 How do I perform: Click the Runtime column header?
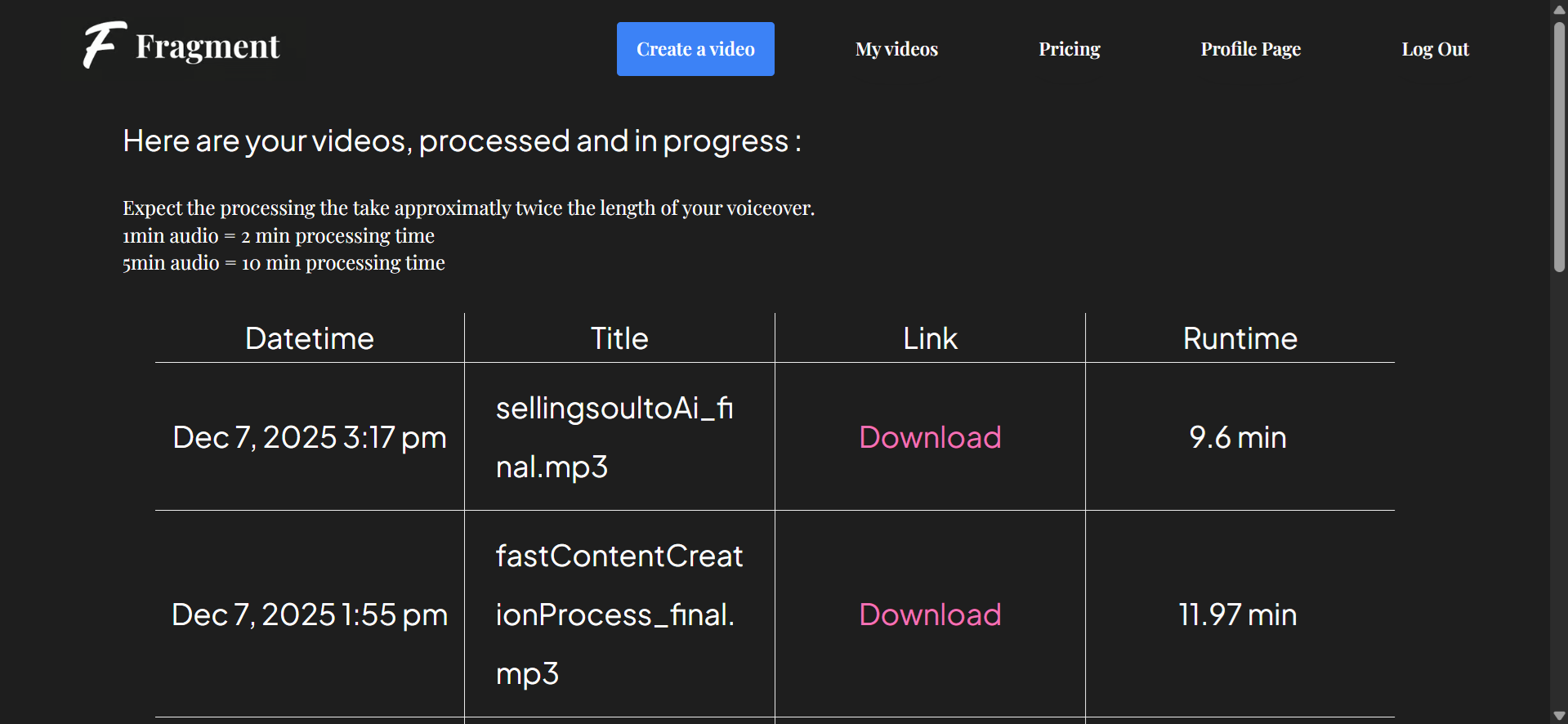point(1240,337)
